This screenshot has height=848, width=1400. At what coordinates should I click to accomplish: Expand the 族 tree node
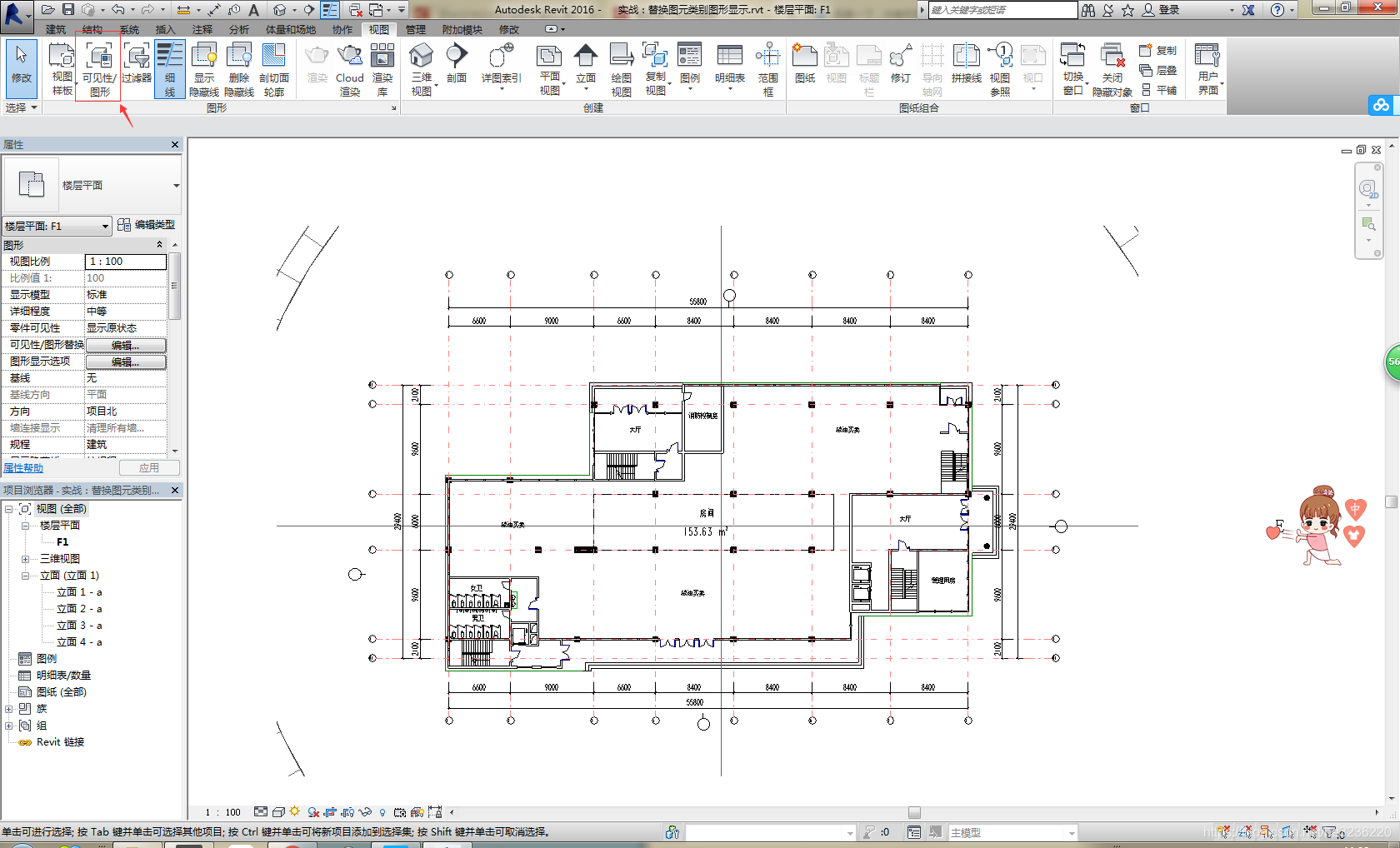(9, 709)
